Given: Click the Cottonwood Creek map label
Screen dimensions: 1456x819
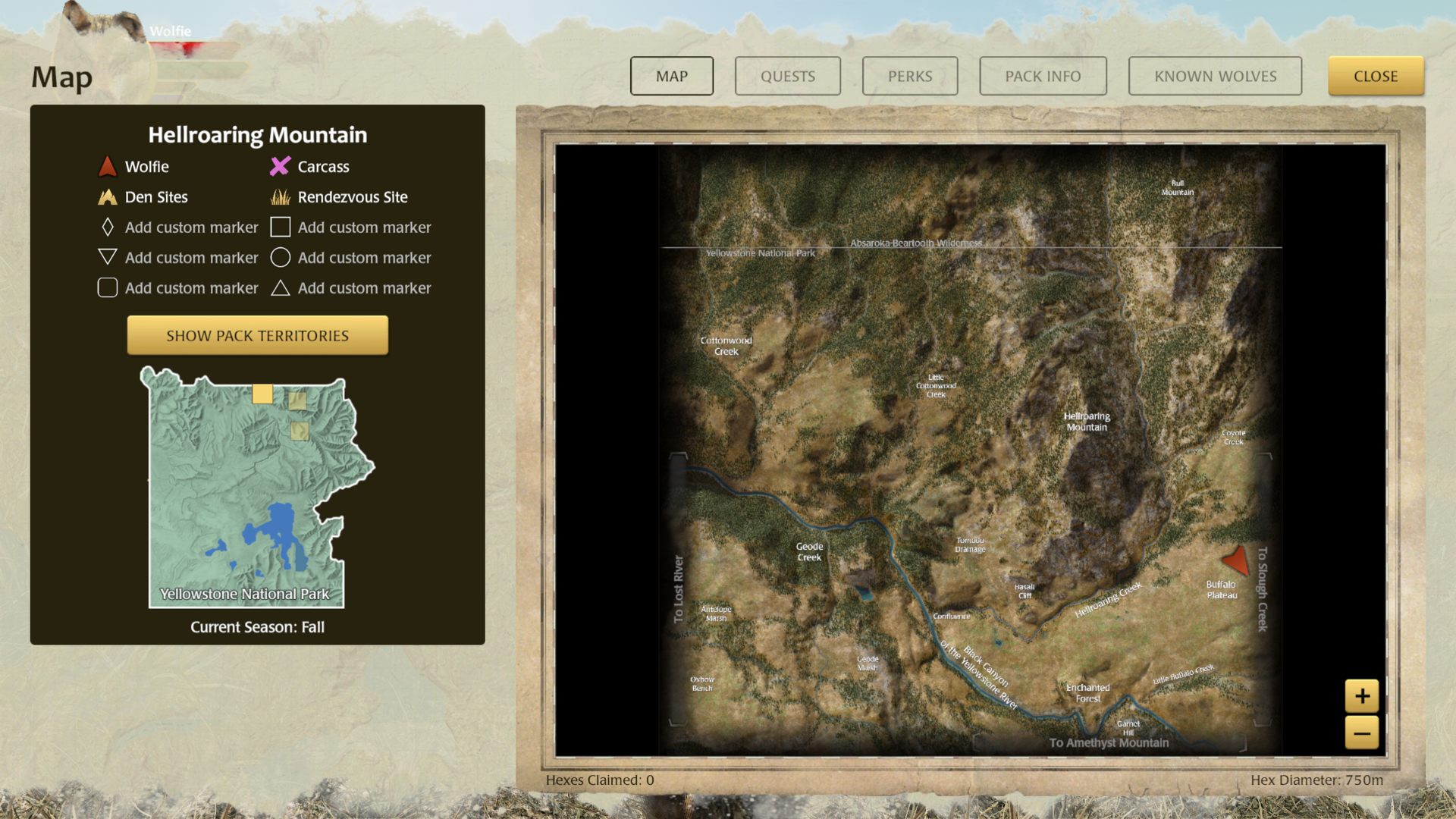Looking at the screenshot, I should (x=726, y=346).
